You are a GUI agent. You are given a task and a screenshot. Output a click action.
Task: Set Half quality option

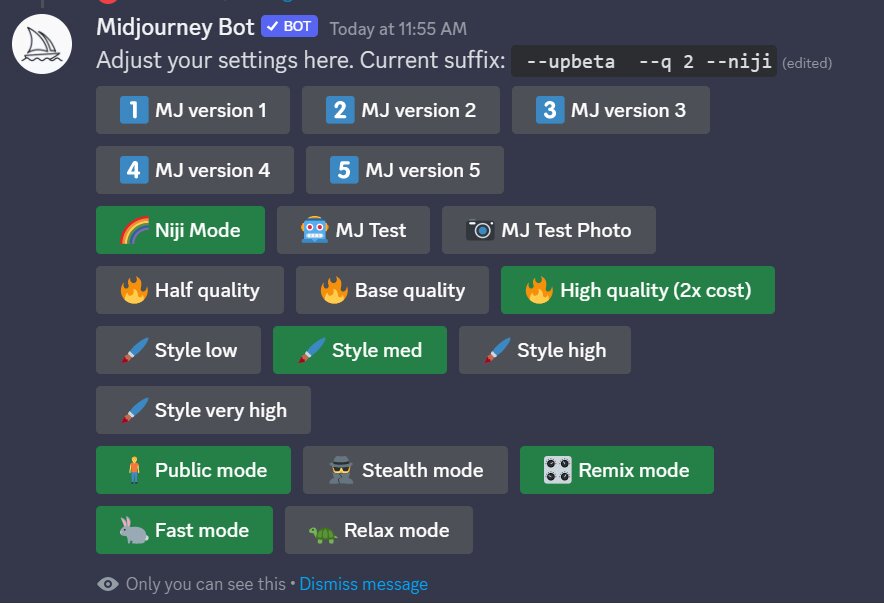click(x=190, y=290)
